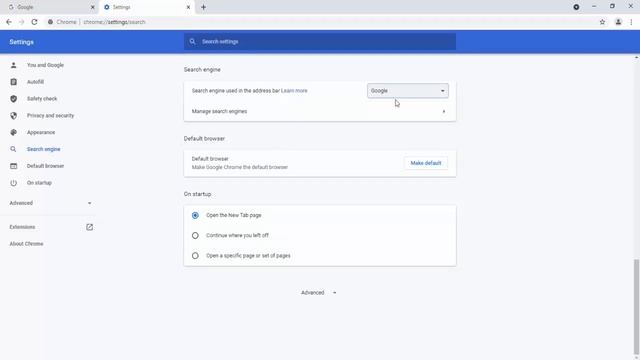The width and height of the screenshot is (640, 360).
Task: Open Extensions via external link icon
Action: [x=89, y=227]
